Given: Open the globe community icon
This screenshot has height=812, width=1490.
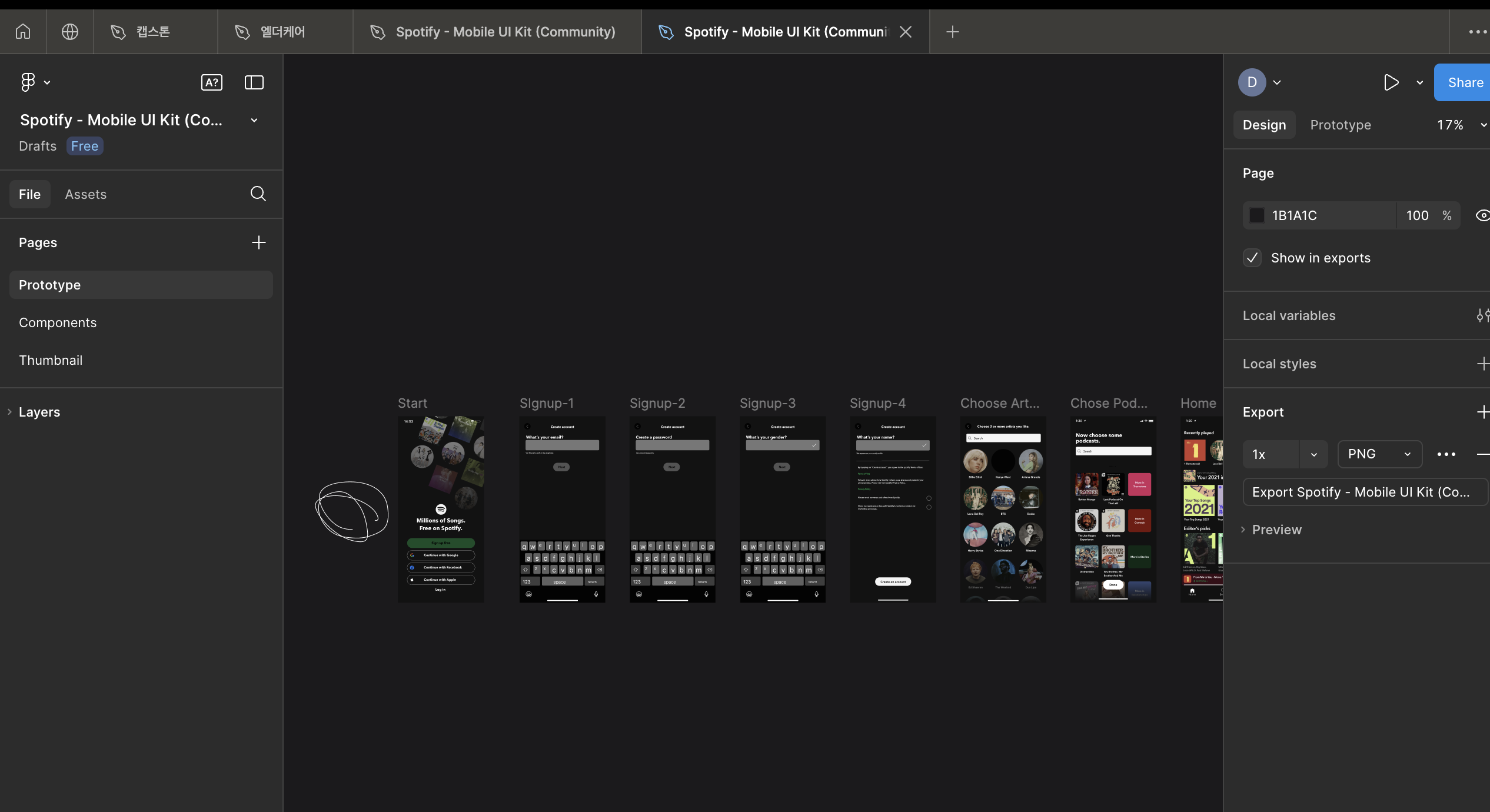Looking at the screenshot, I should click(70, 32).
